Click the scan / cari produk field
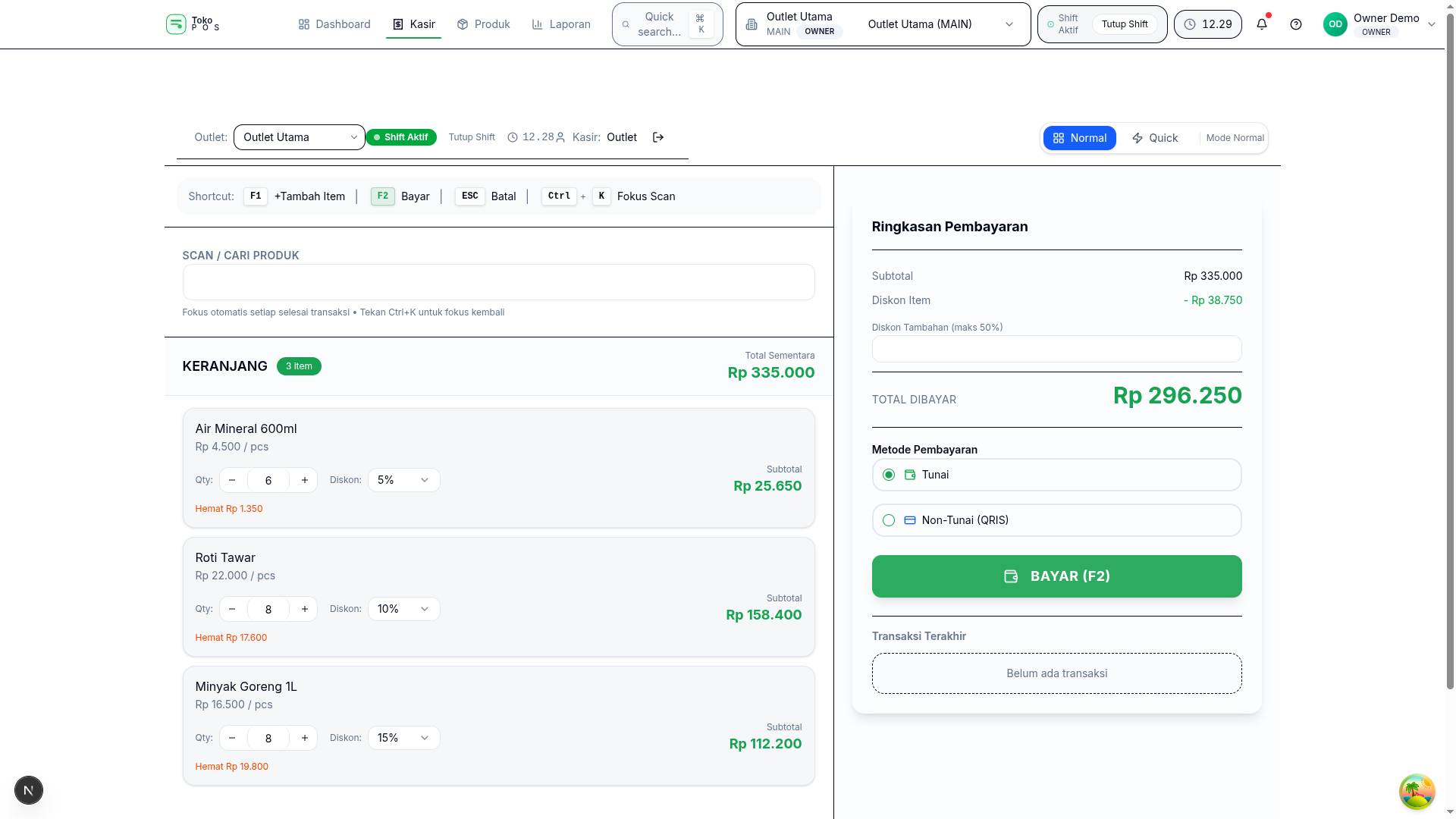This screenshot has width=1456, height=819. [498, 282]
